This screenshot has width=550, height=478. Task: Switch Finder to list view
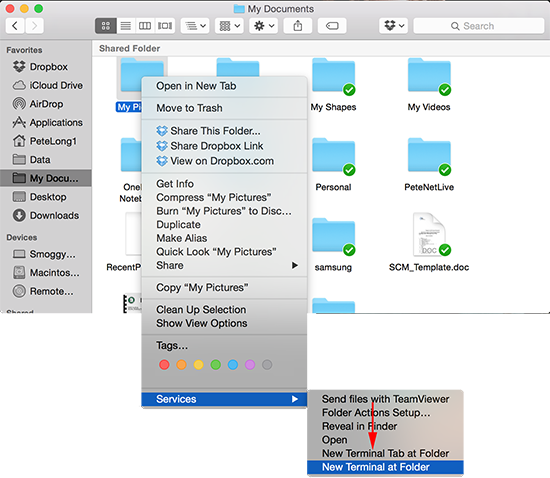coord(126,26)
